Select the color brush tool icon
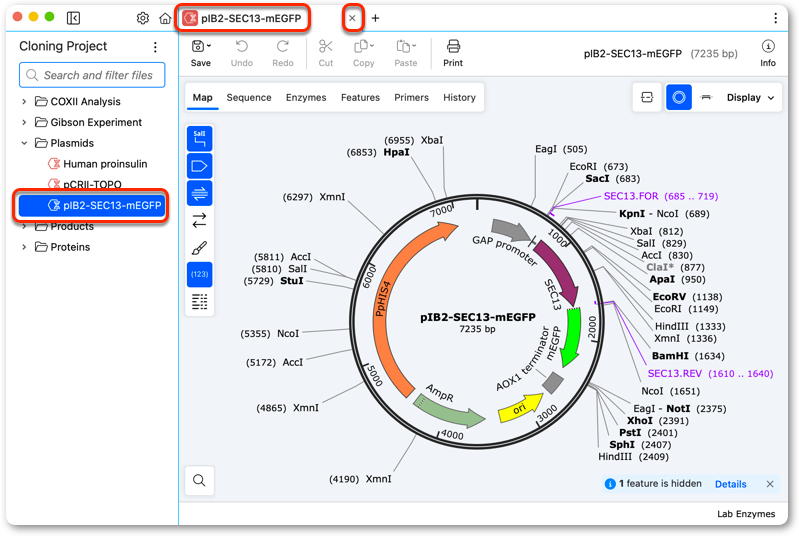 coord(200,248)
